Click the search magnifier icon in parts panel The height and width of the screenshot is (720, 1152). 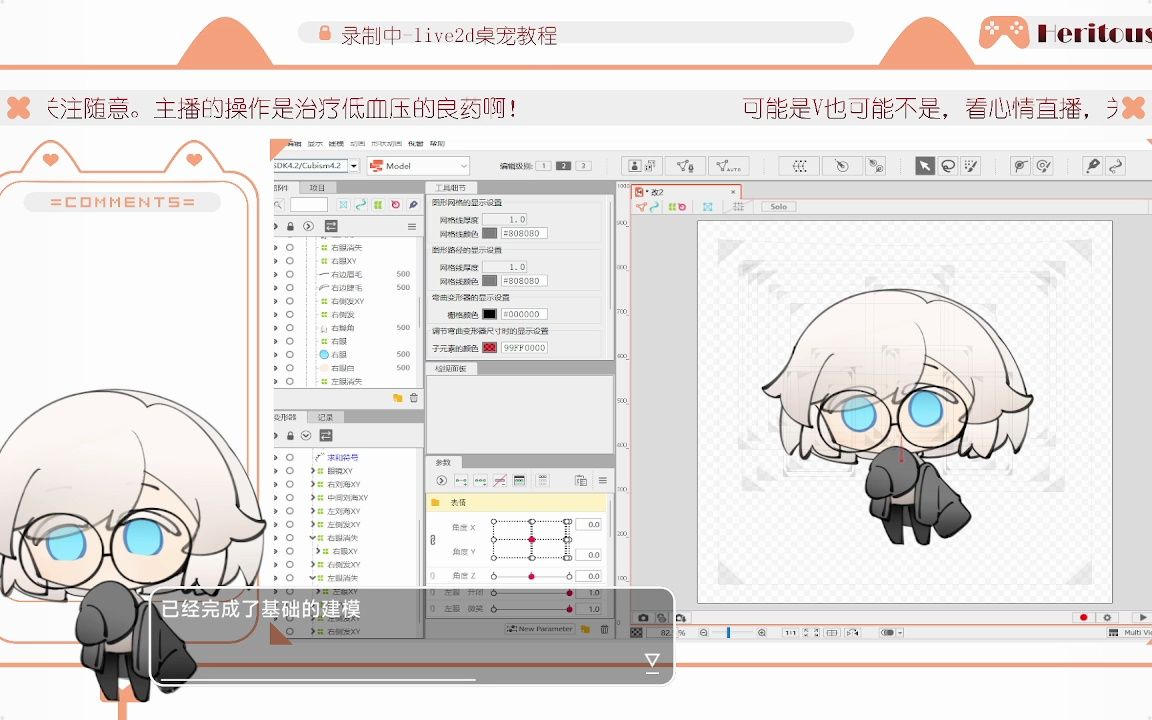279,203
